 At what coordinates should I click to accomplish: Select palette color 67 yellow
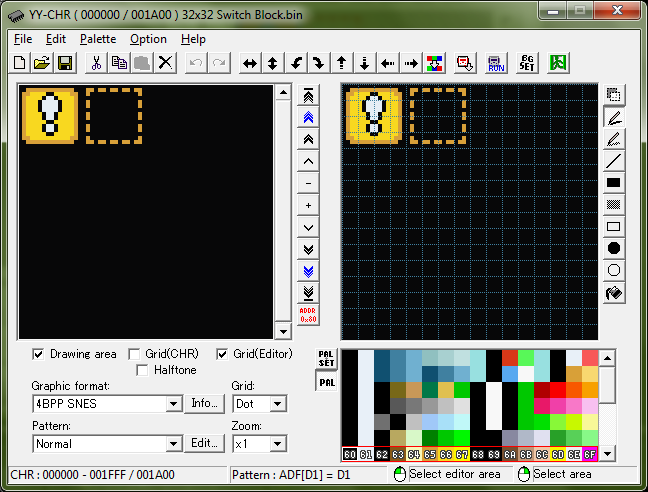point(462,454)
